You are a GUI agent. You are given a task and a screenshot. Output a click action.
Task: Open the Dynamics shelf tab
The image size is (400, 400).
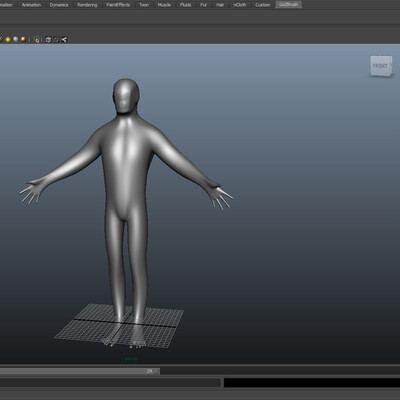click(x=59, y=5)
